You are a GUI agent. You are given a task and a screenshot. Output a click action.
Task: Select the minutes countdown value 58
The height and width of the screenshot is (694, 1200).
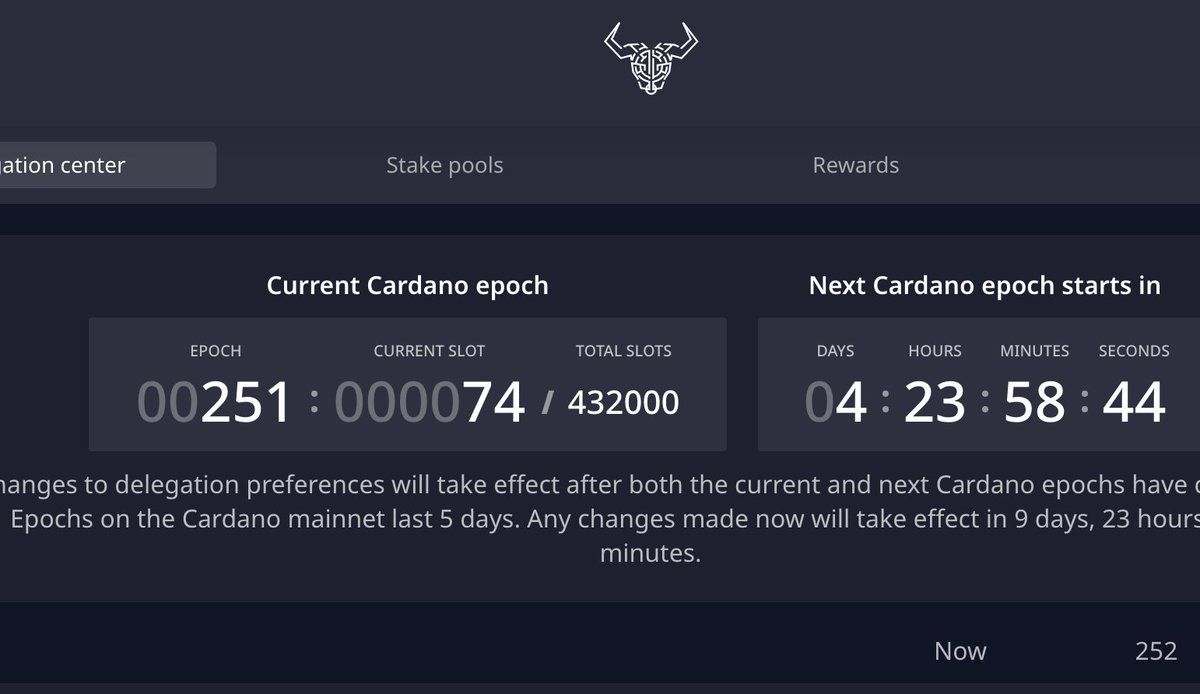click(1034, 402)
